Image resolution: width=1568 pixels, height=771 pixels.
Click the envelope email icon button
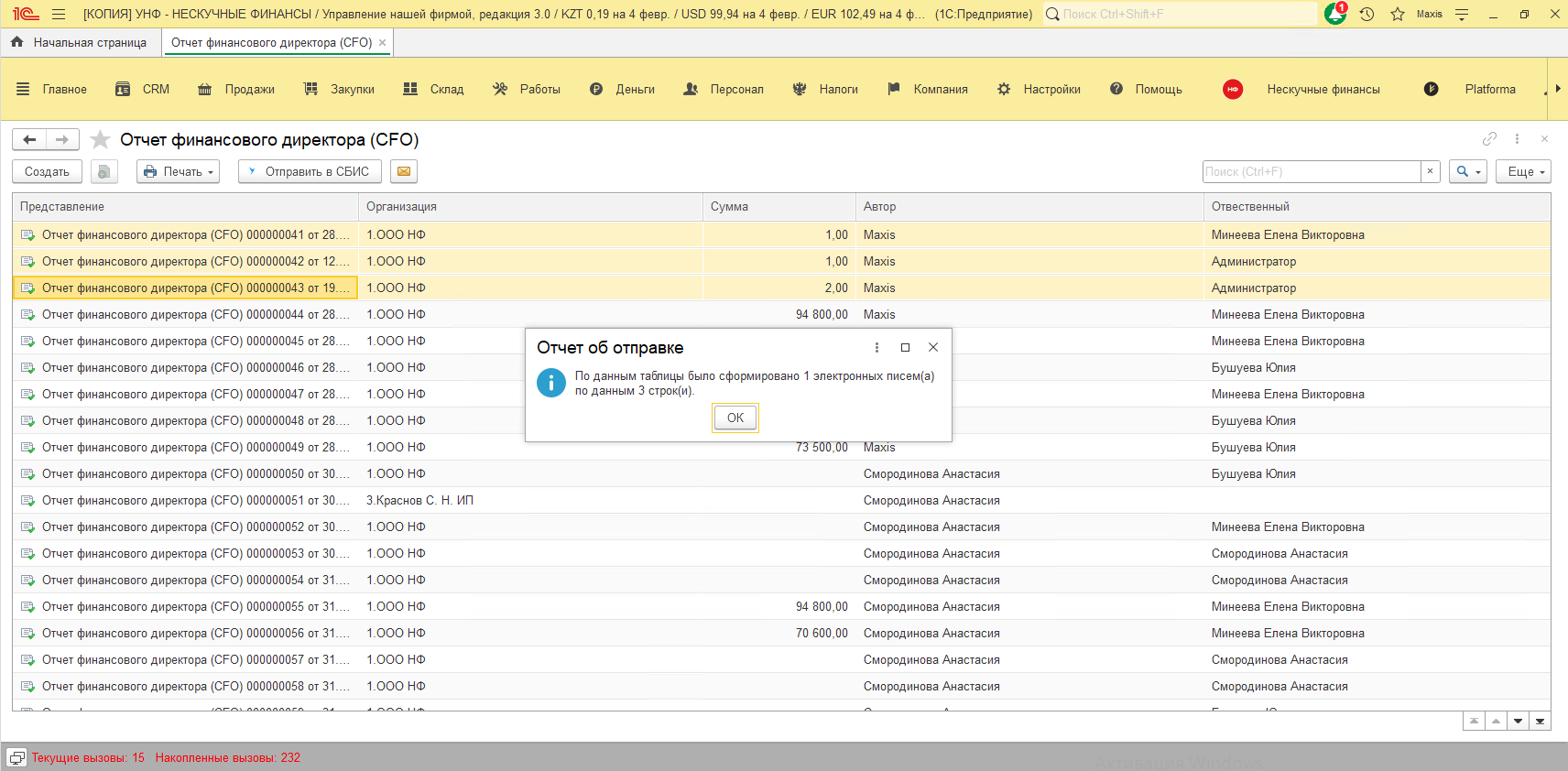click(x=404, y=171)
